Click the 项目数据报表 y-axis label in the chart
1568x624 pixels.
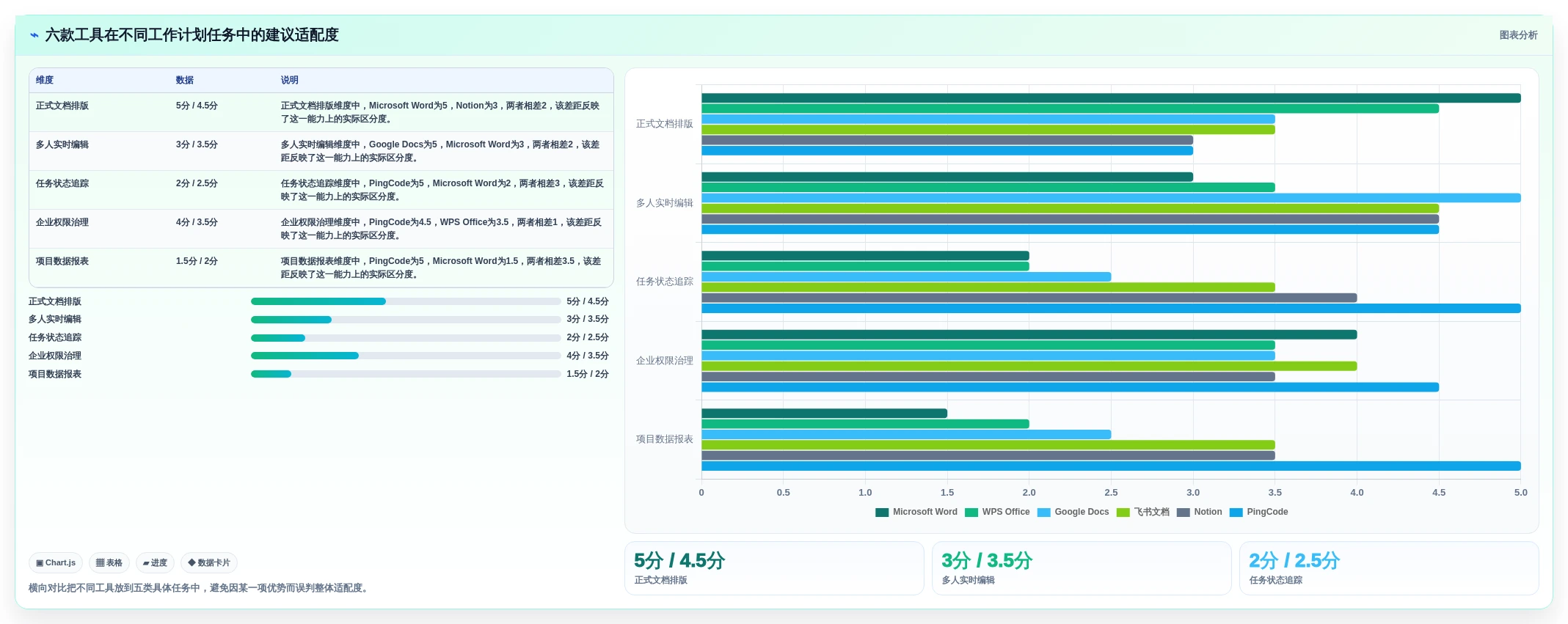(665, 439)
